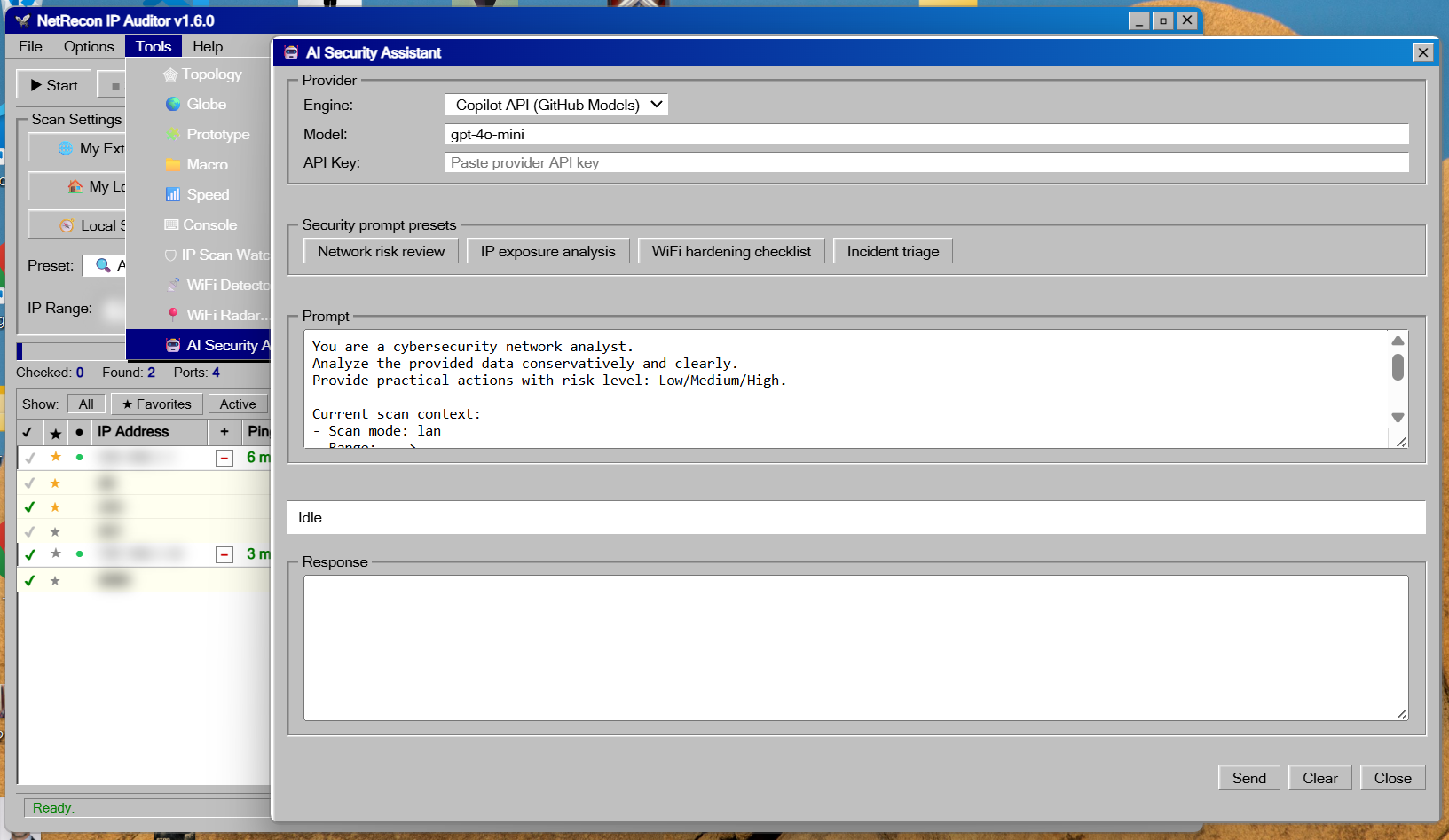Click the Start scan button
The width and height of the screenshot is (1449, 840).
(53, 85)
